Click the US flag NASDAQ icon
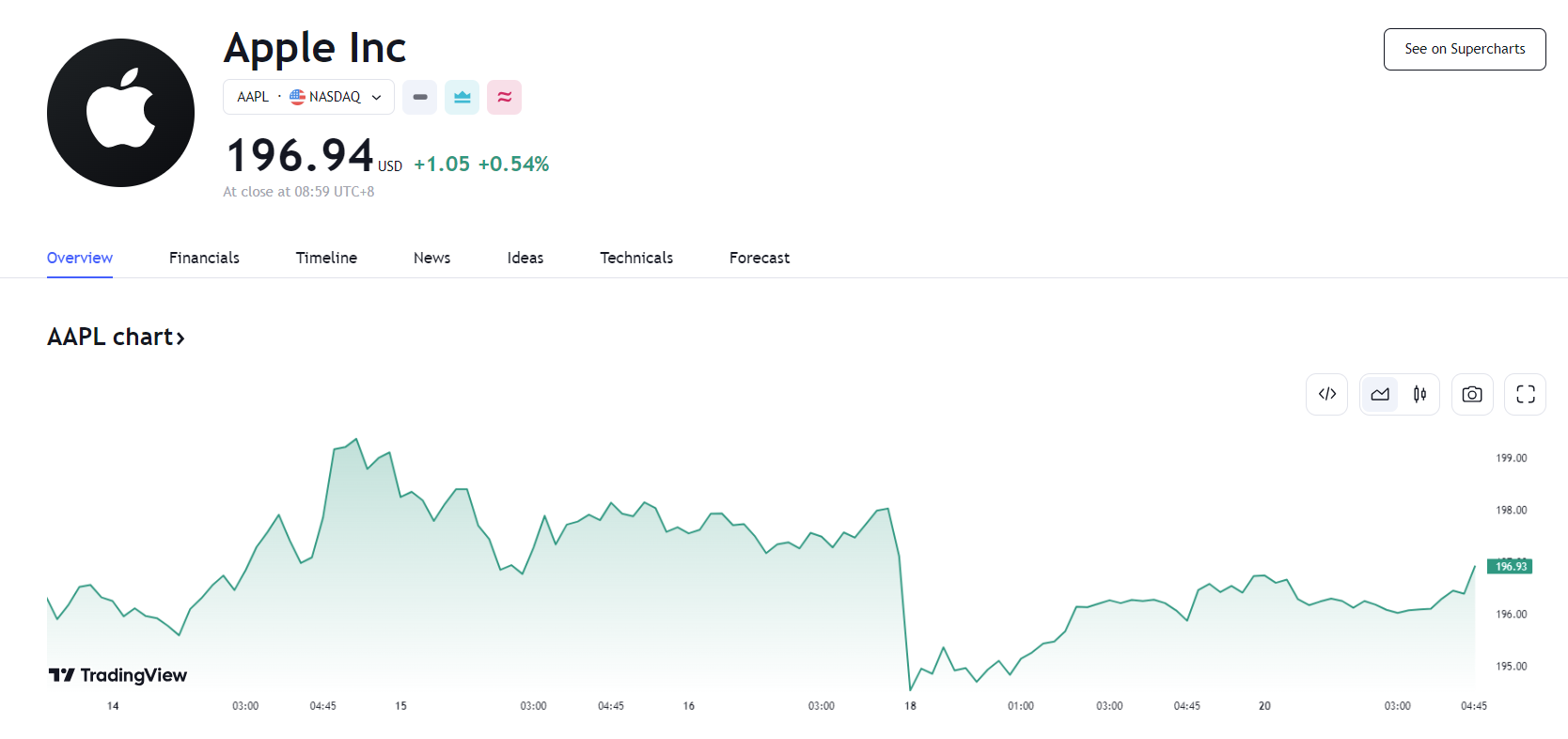This screenshot has width=1568, height=739. point(297,97)
